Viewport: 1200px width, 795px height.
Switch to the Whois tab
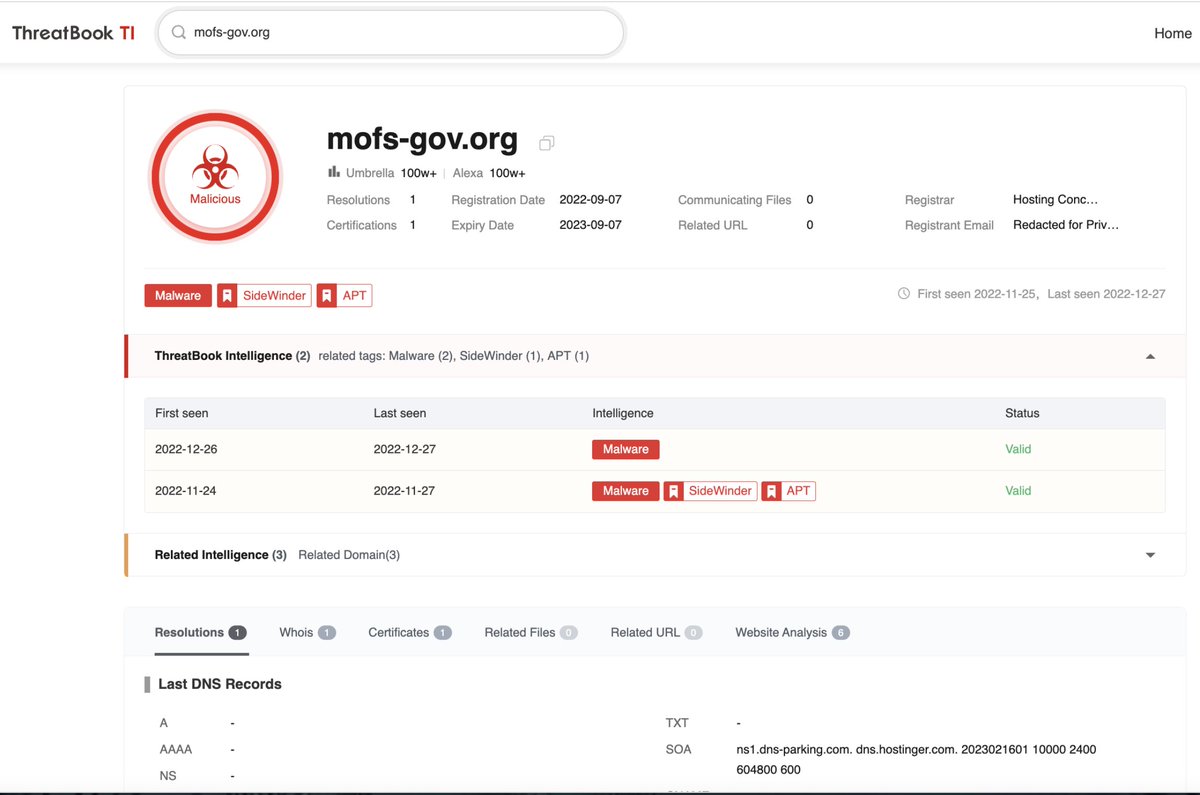tap(295, 632)
